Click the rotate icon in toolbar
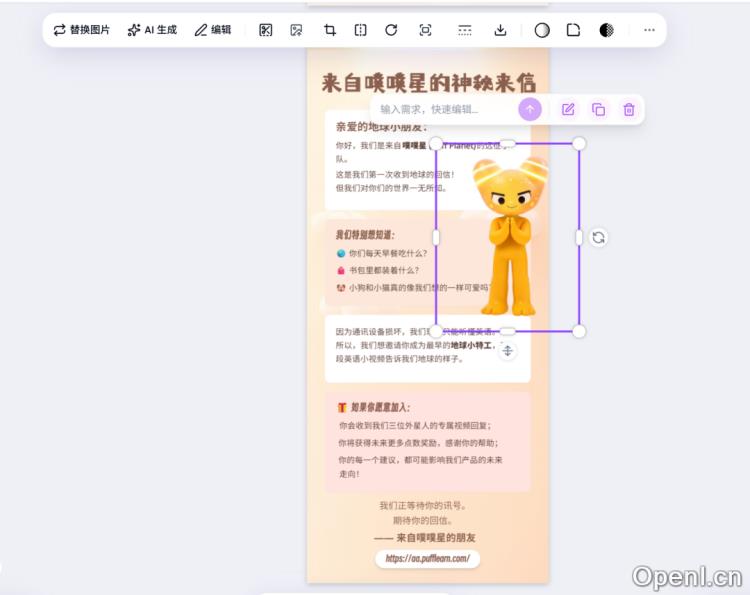The image size is (750, 595). coord(391,30)
